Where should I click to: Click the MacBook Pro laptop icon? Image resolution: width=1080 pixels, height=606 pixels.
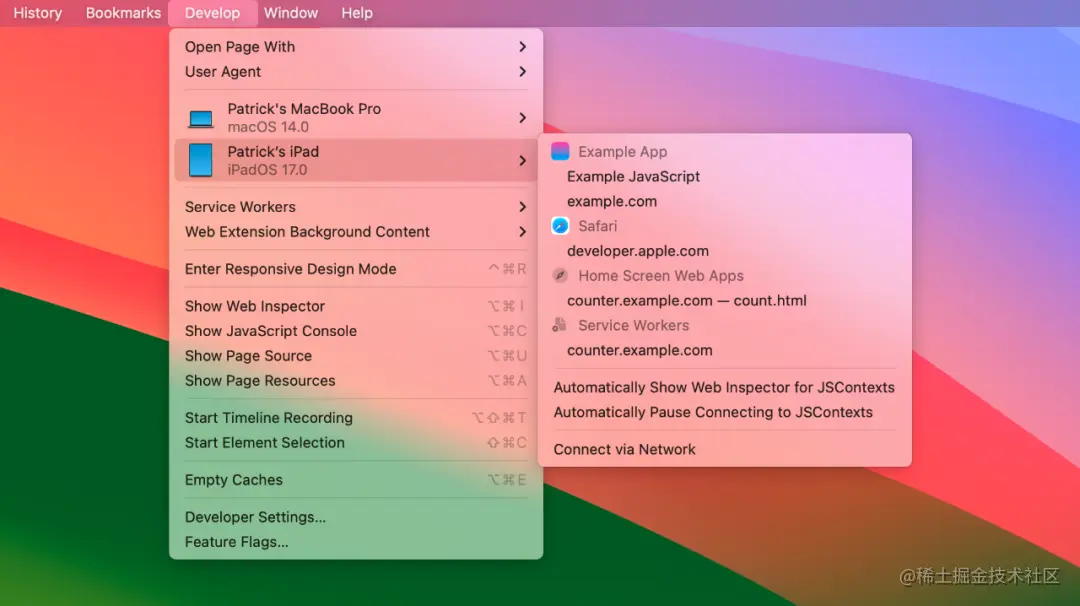[200, 118]
